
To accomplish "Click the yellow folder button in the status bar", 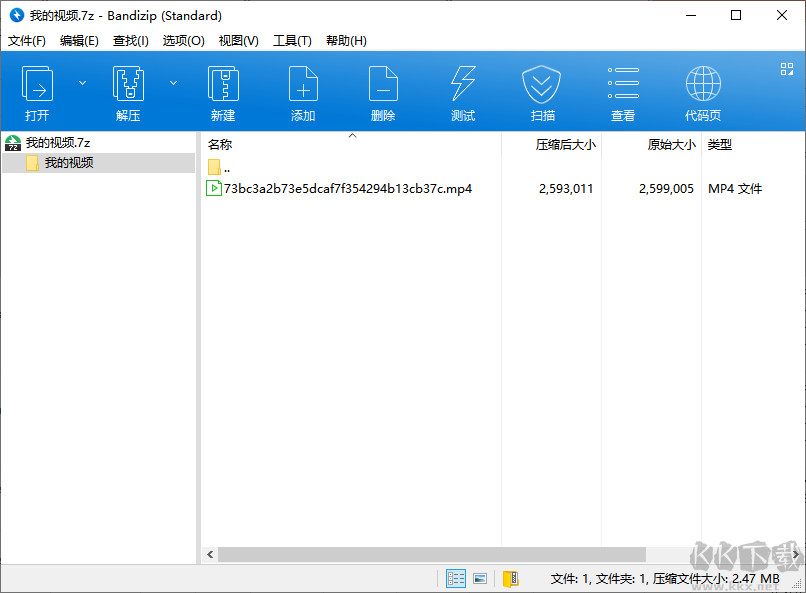I will [x=512, y=578].
